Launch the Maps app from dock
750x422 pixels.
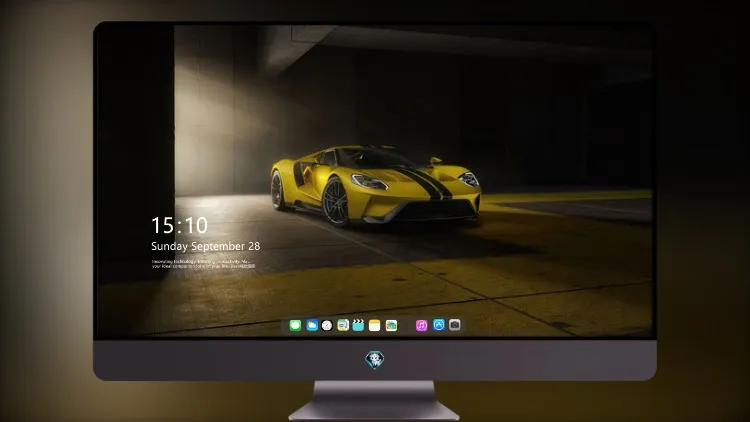[343, 325]
